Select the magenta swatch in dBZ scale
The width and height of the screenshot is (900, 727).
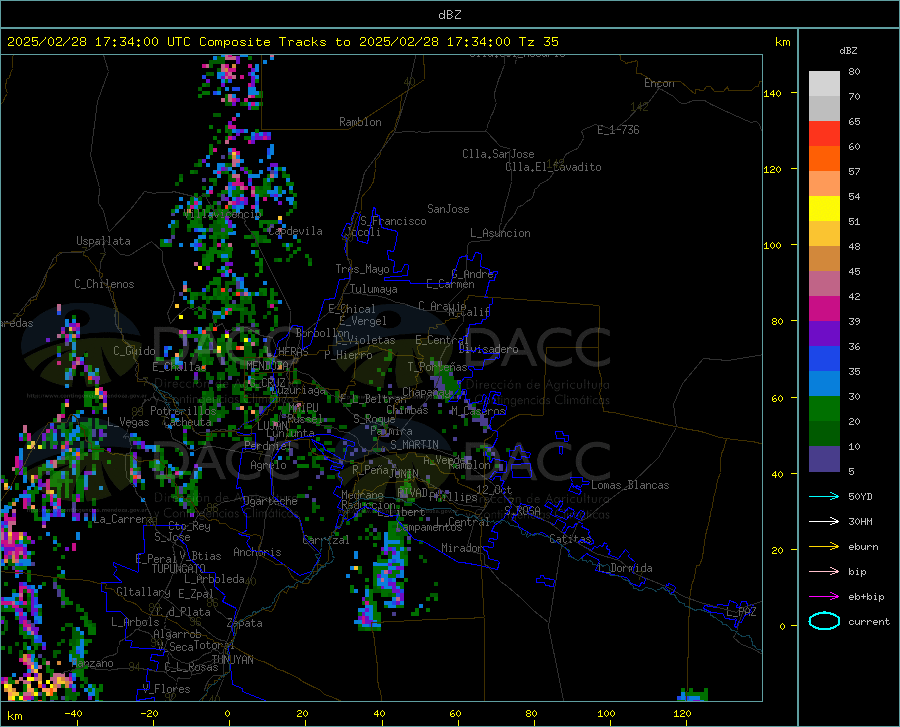[x=824, y=309]
